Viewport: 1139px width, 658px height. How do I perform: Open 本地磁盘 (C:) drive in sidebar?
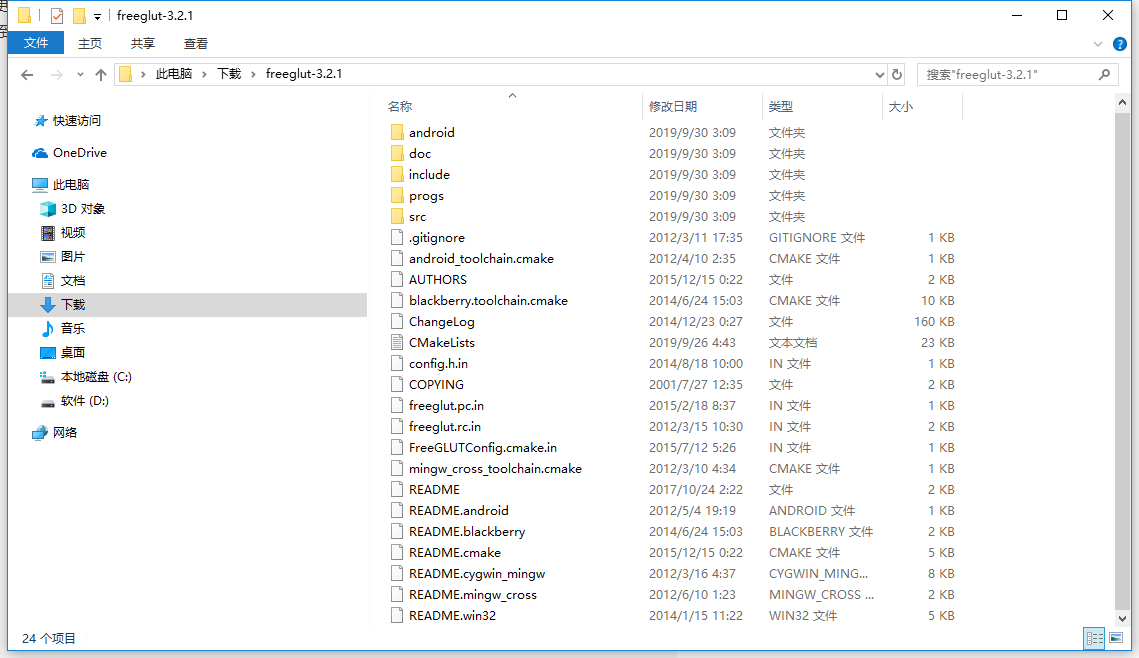(x=96, y=376)
